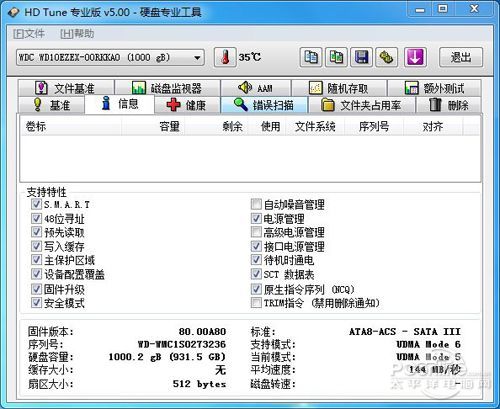
Task: Click the firmware version value 80.00A80
Action: (x=202, y=332)
